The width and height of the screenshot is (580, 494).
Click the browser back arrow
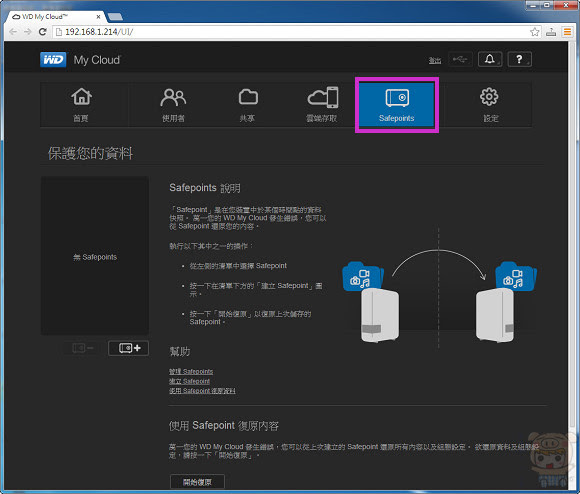click(x=13, y=32)
